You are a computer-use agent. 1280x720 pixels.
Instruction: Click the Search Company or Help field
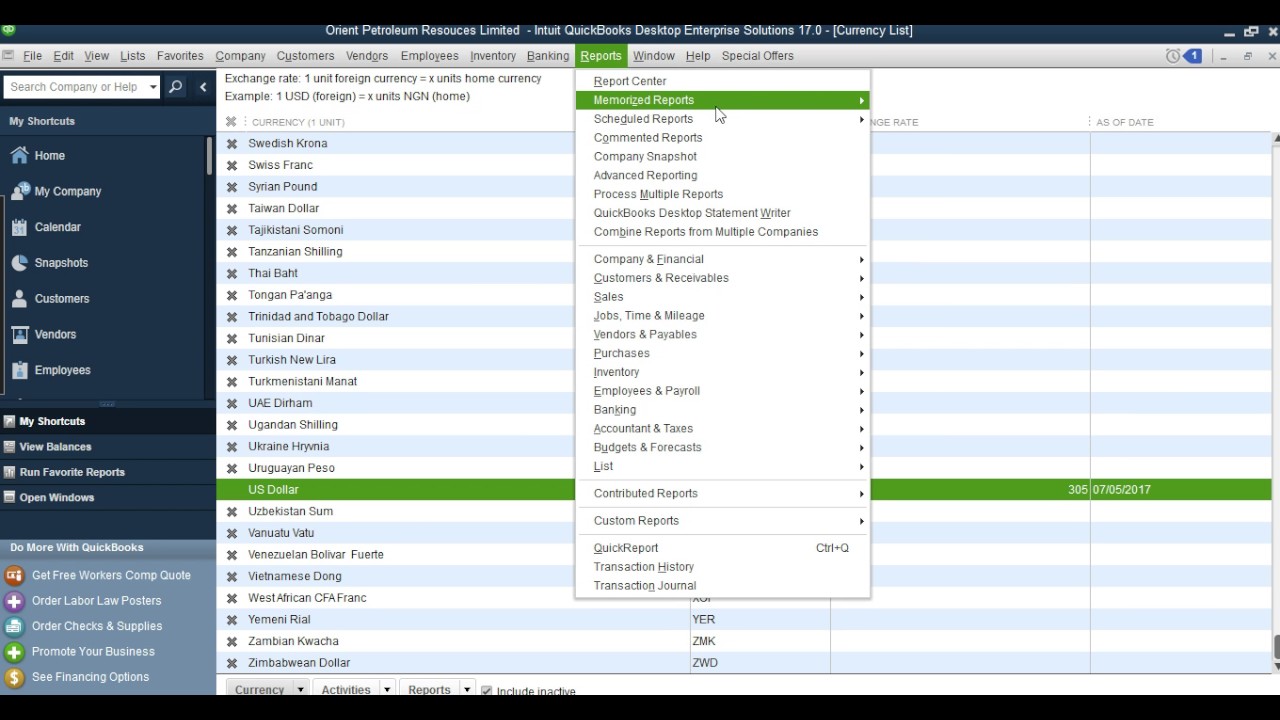80,87
